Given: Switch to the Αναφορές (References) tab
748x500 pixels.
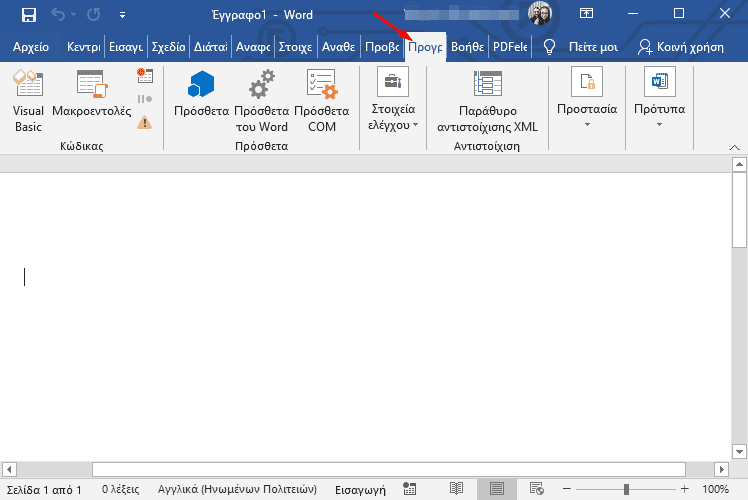Looking at the screenshot, I should tap(253, 47).
